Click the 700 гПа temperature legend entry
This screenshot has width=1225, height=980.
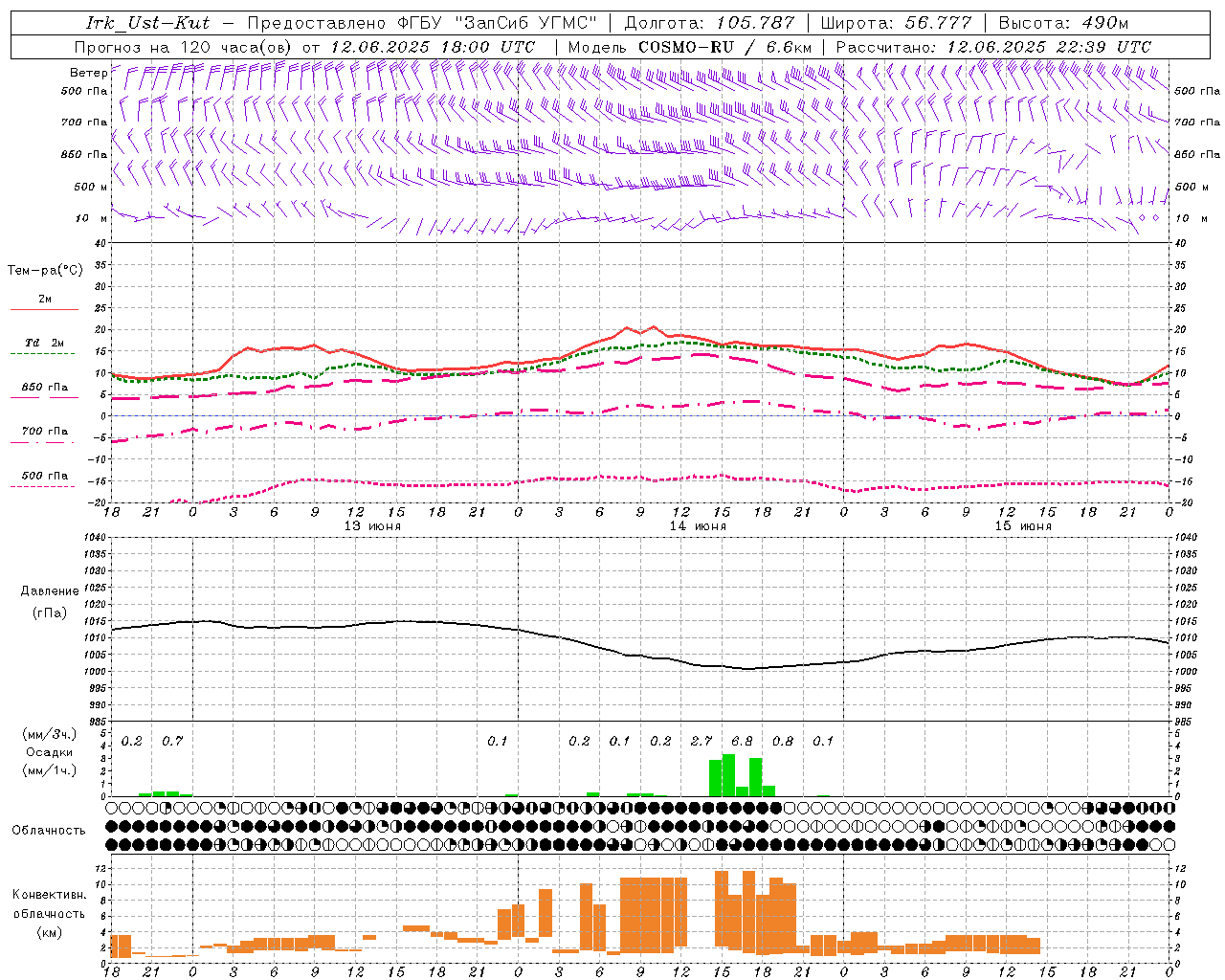(45, 431)
